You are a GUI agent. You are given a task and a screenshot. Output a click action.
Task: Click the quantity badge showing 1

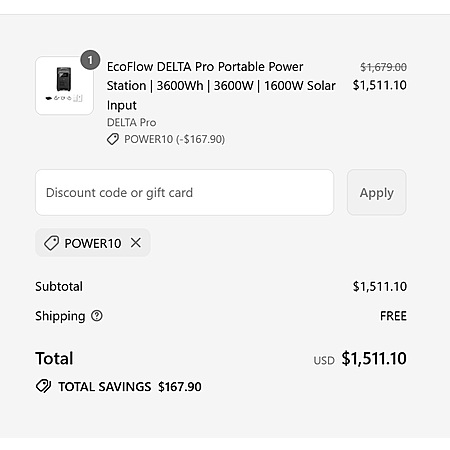90,60
